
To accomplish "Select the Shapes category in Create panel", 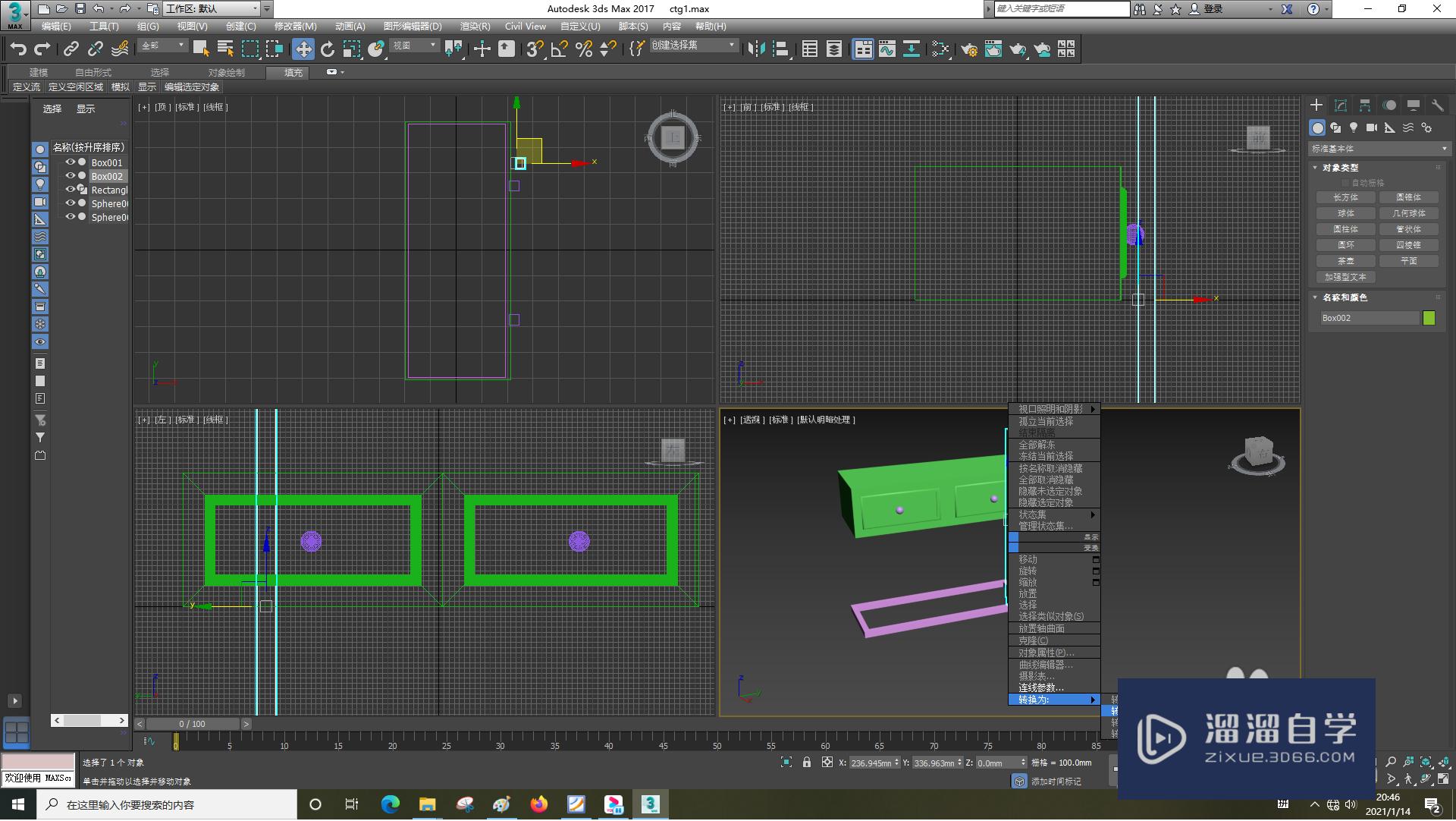I will click(x=1335, y=128).
